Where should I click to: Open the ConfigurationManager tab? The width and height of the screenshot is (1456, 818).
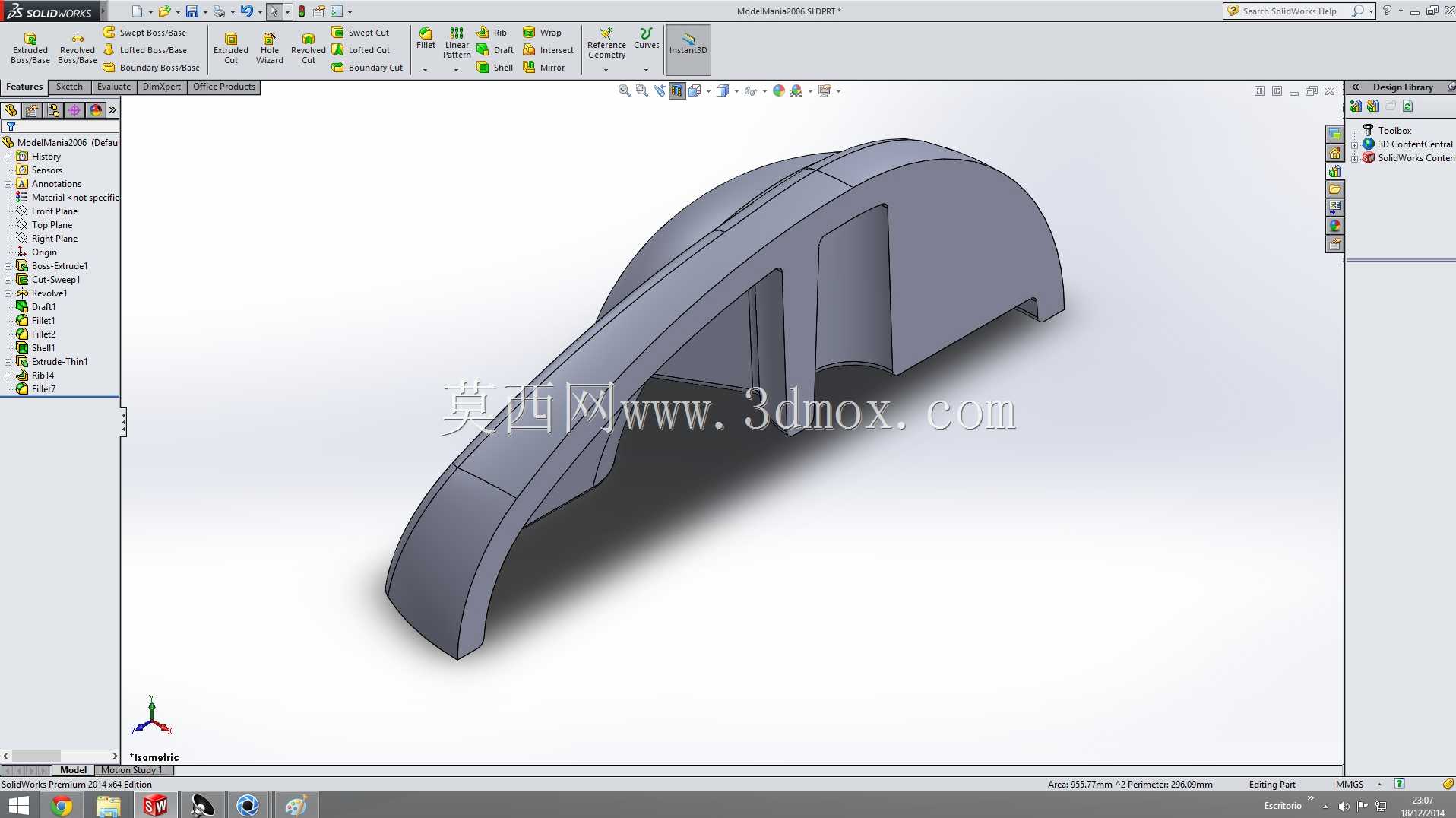pos(53,110)
